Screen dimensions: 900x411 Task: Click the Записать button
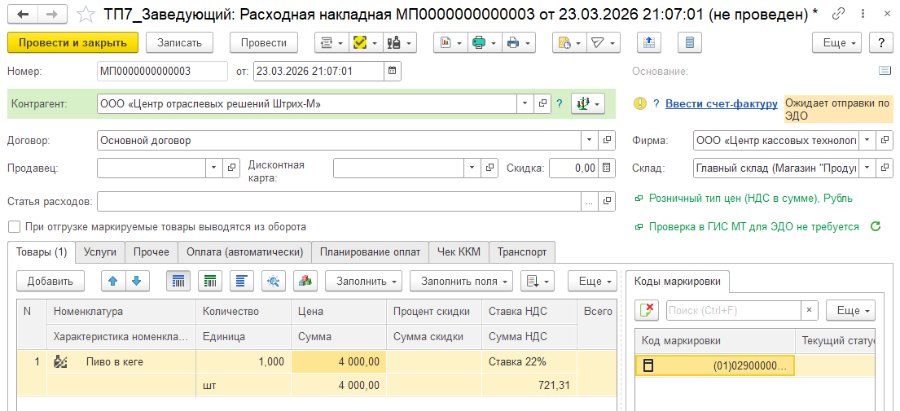point(180,42)
